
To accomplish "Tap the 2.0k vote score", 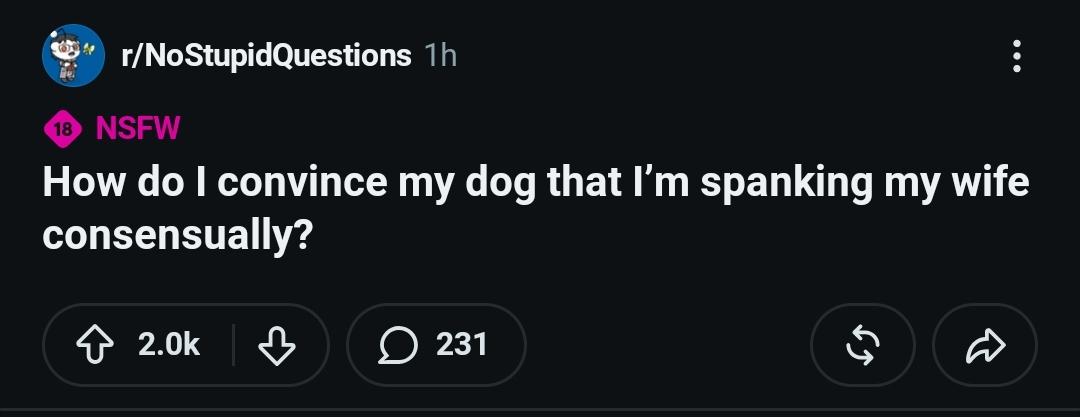I will coord(169,345).
